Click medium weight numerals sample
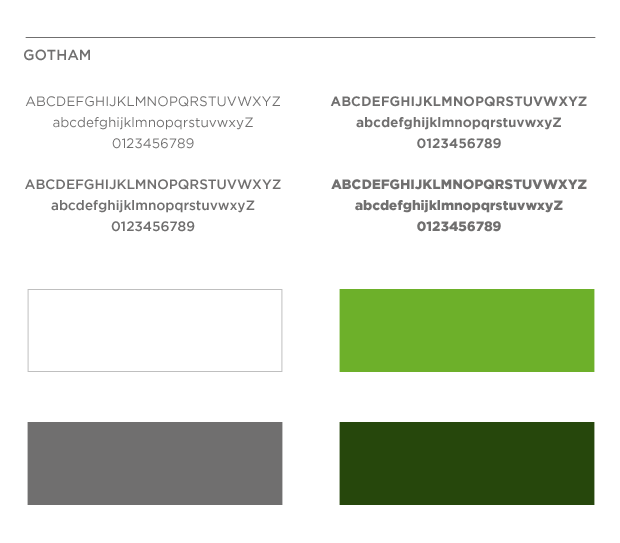This screenshot has width=620, height=543. coord(459,143)
